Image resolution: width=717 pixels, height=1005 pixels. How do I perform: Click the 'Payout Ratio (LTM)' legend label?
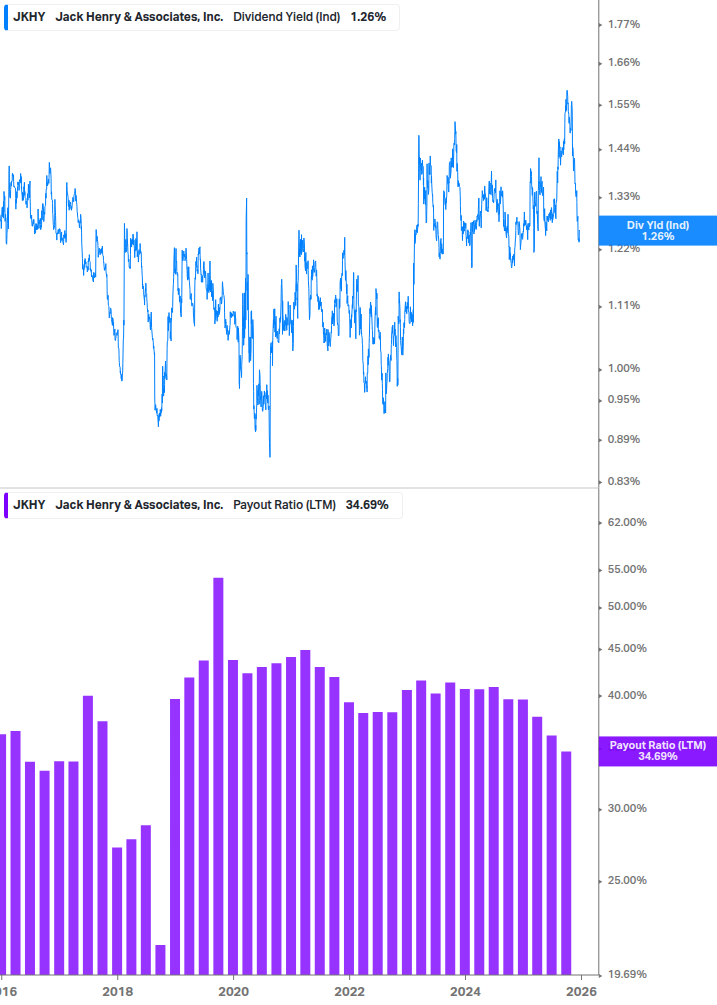(284, 505)
